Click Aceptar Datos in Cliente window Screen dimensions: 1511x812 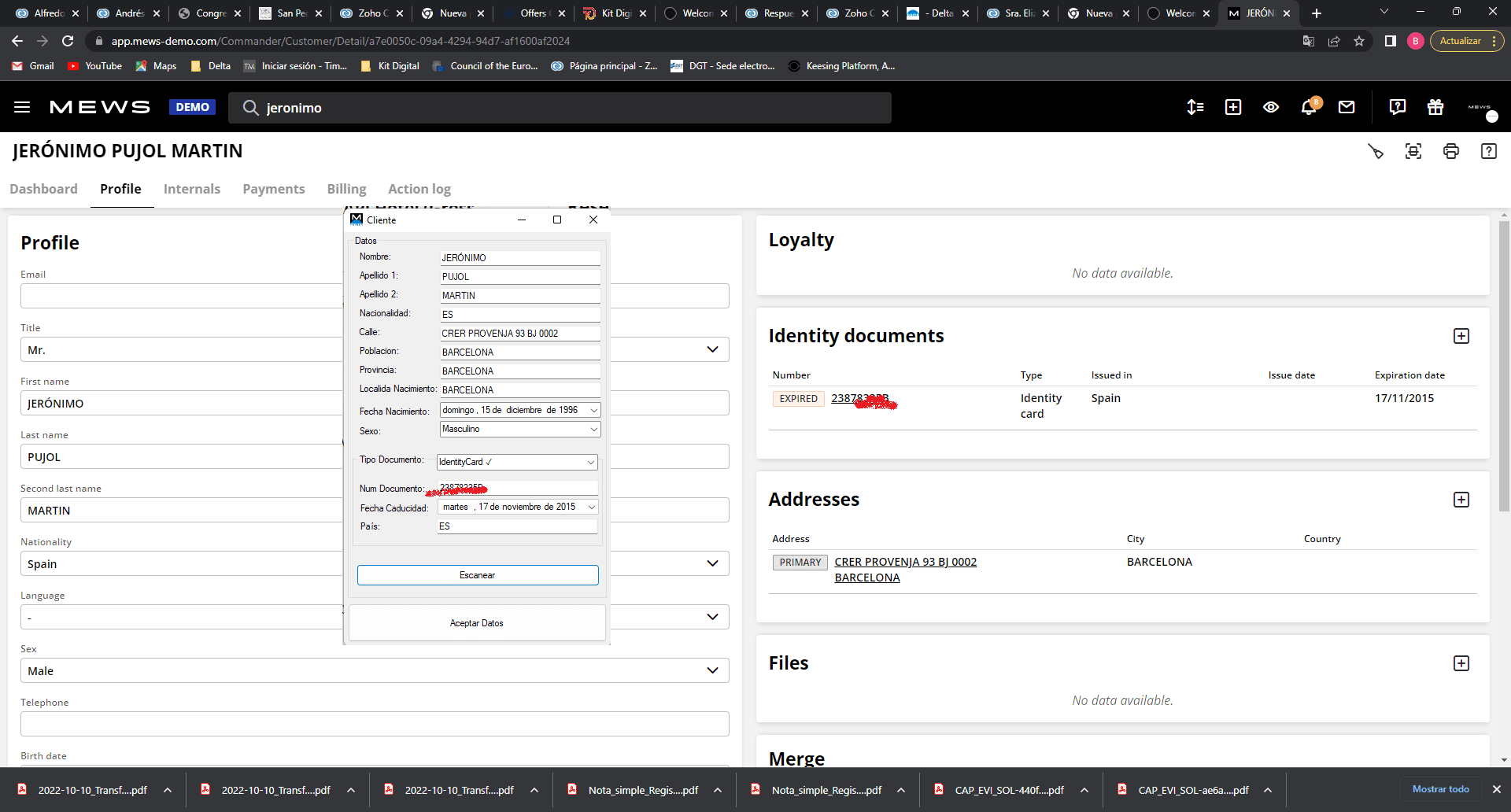coord(477,622)
